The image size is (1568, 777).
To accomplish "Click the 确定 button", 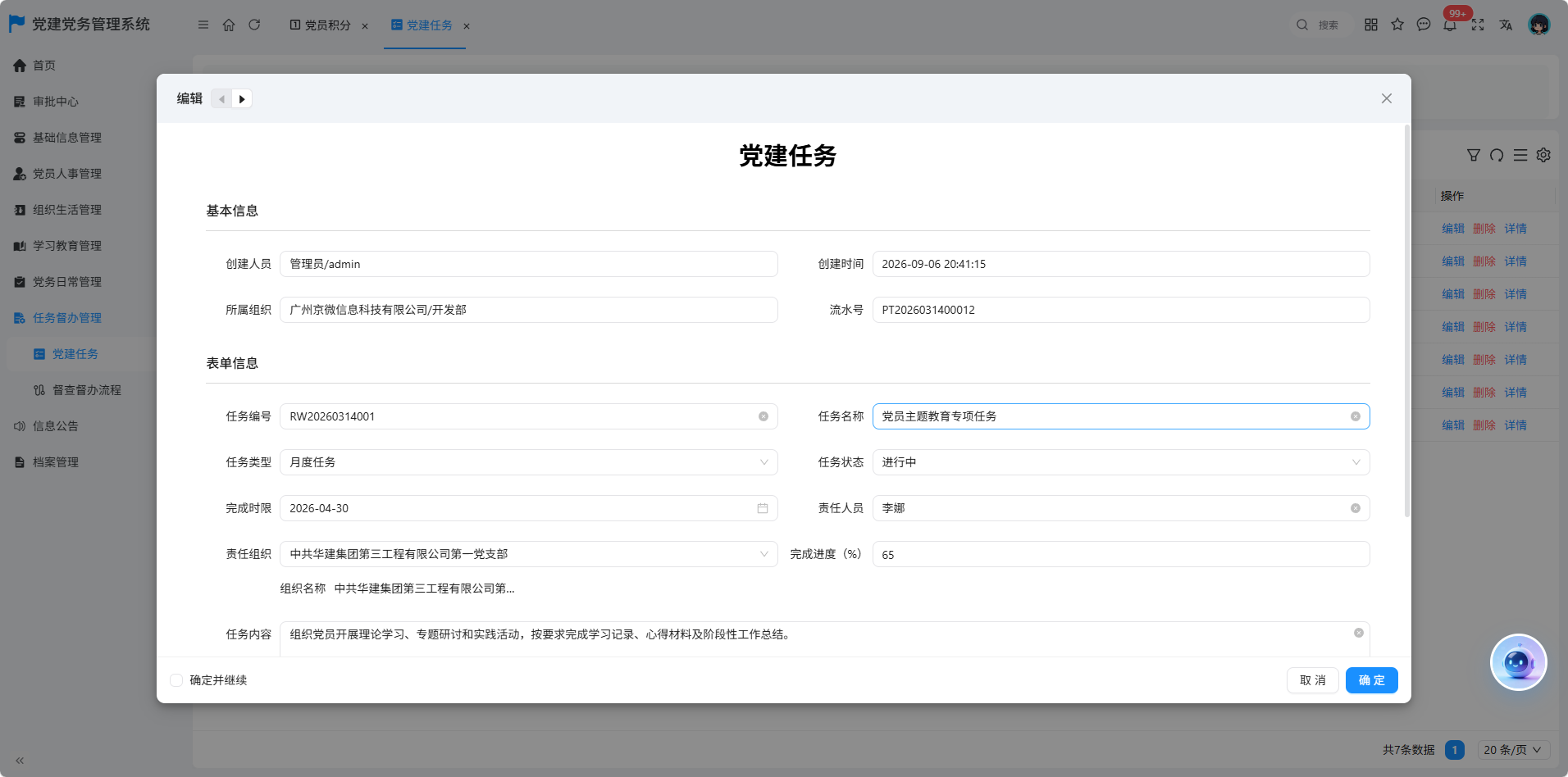I will (x=1371, y=680).
